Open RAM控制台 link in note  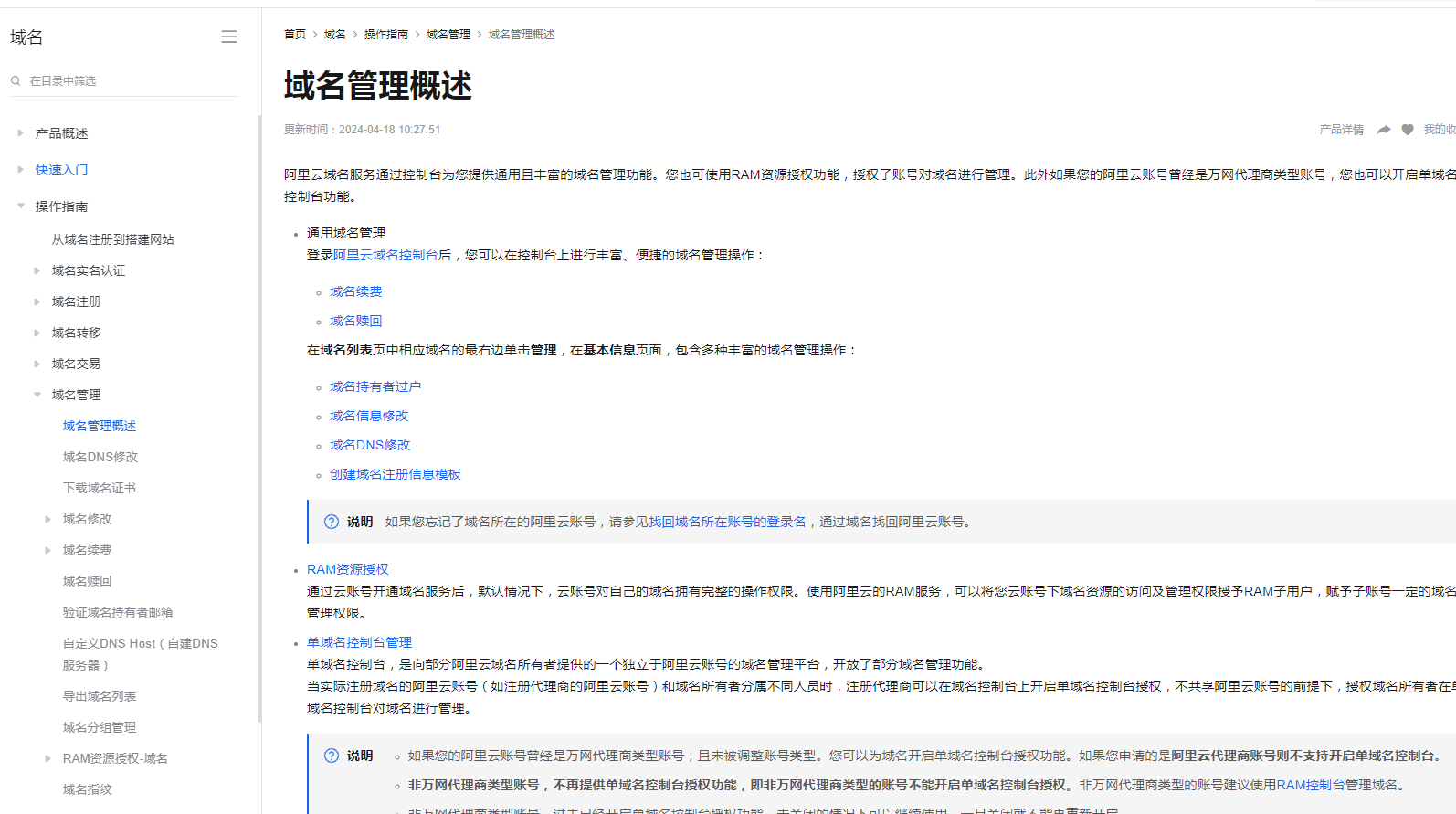(1311, 785)
